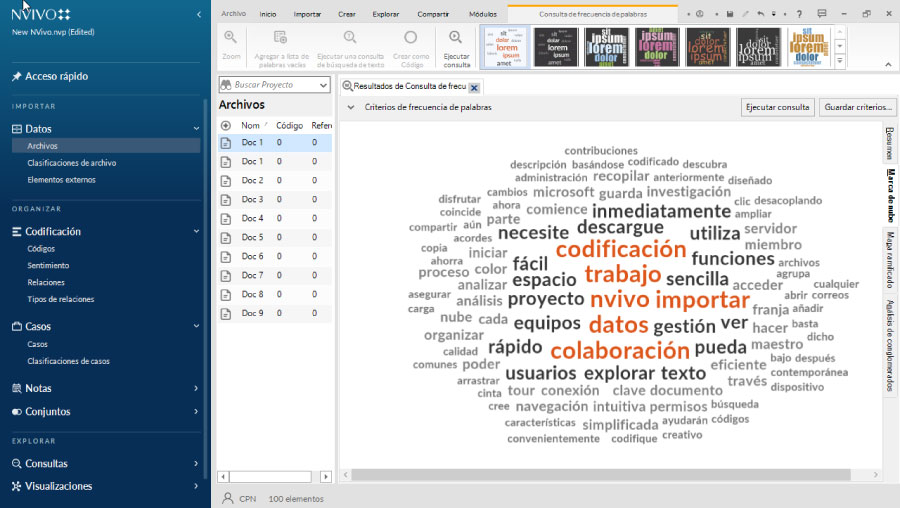Open Sentimiento under Codificación

click(48, 265)
